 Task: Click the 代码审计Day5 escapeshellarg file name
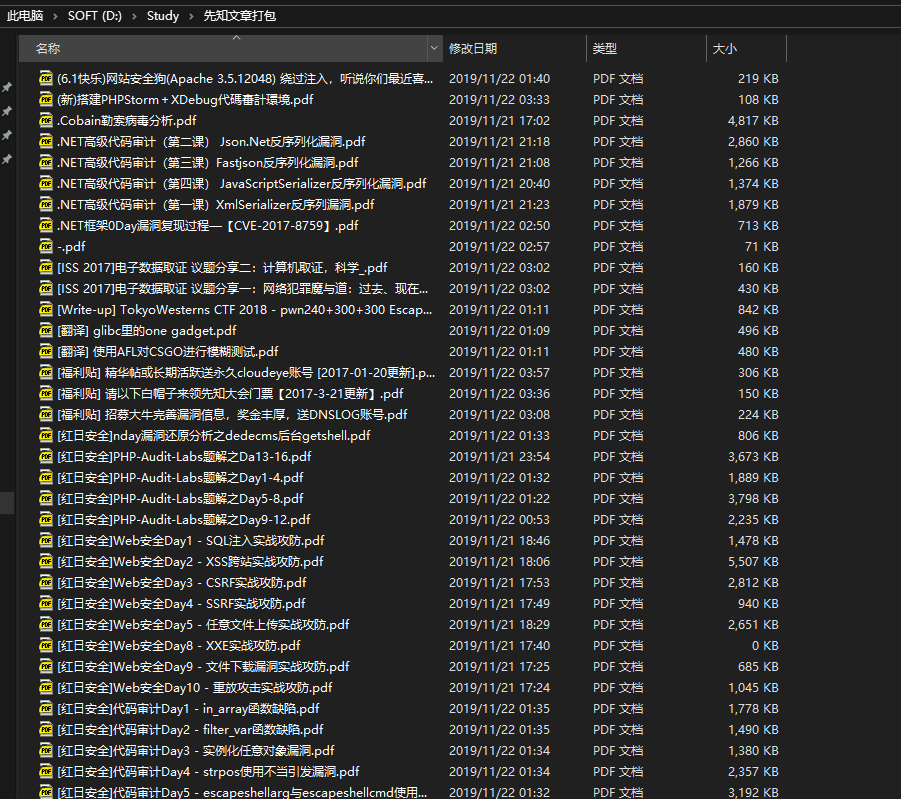(x=242, y=792)
